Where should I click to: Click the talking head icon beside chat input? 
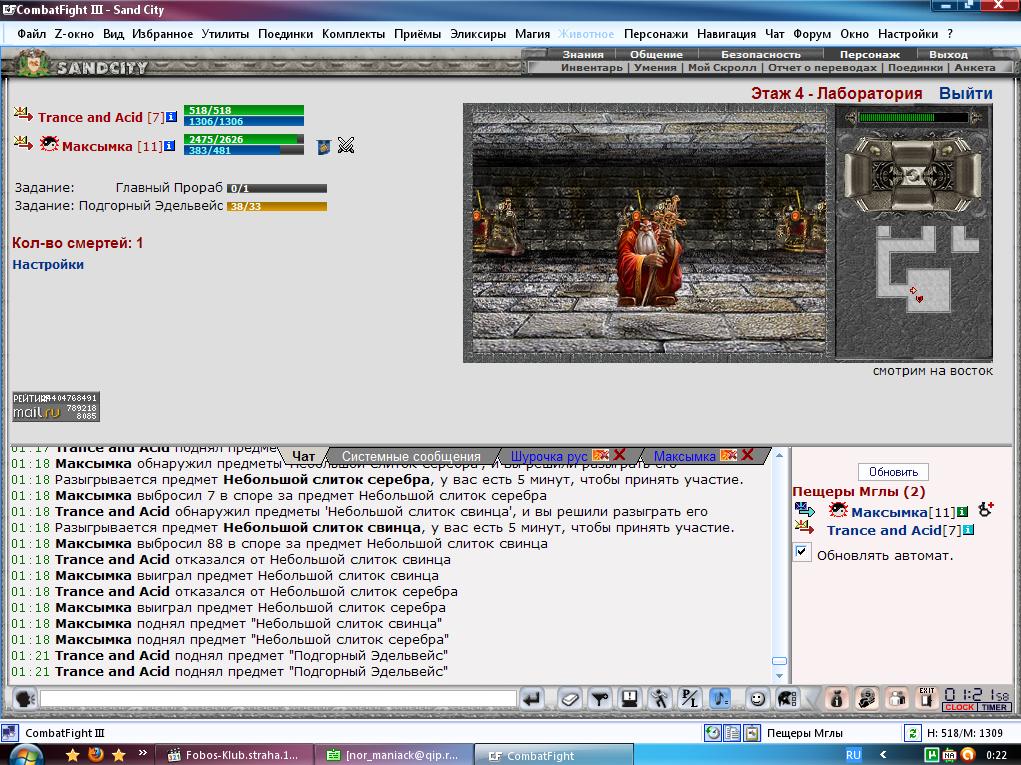(x=25, y=699)
